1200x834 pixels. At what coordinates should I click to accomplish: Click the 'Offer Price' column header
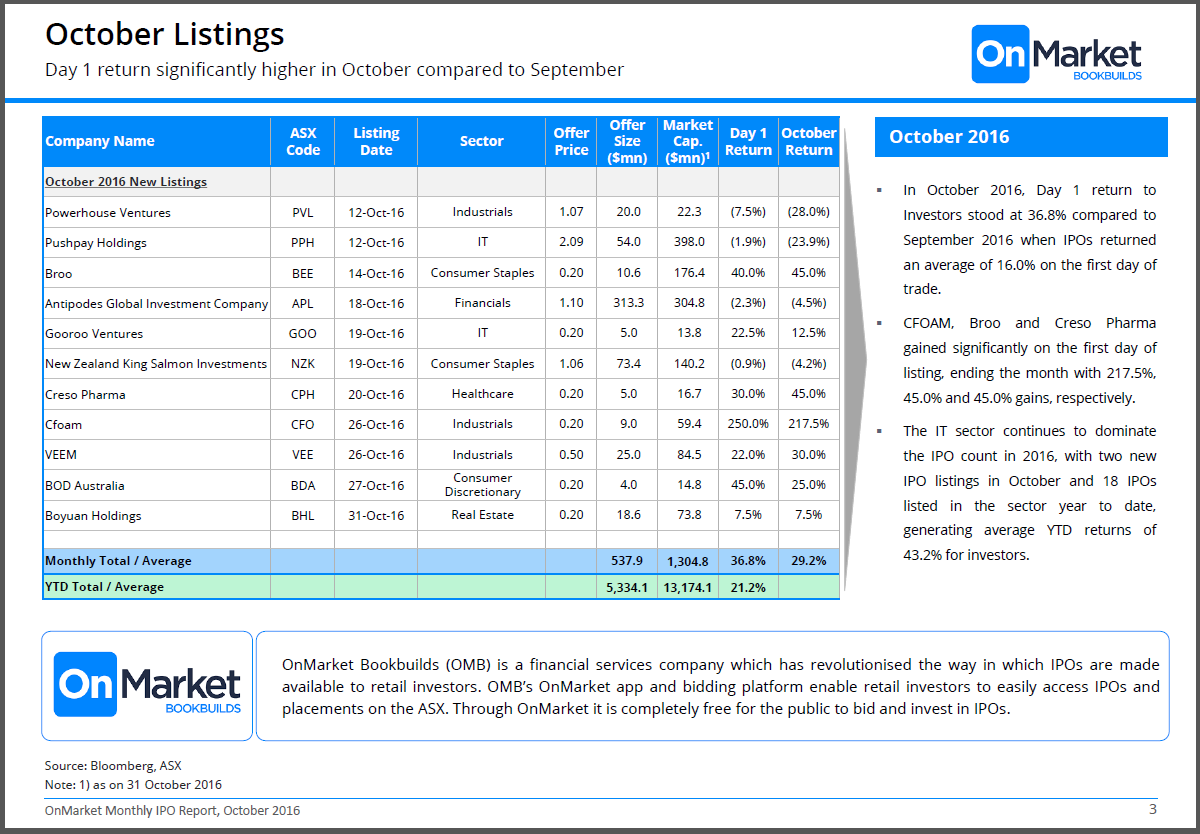571,141
